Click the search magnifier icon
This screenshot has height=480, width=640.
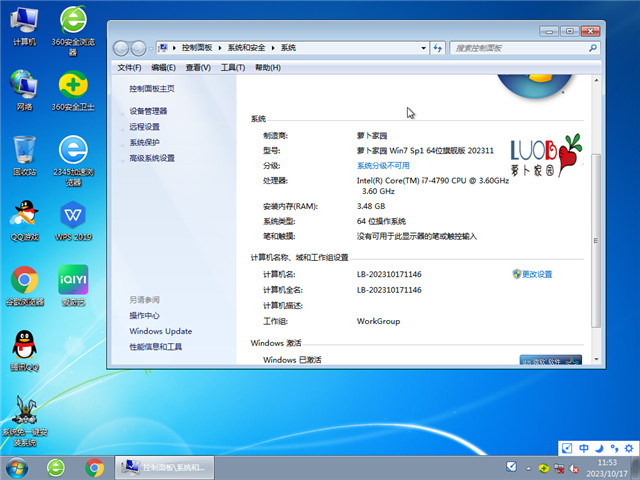(593, 48)
